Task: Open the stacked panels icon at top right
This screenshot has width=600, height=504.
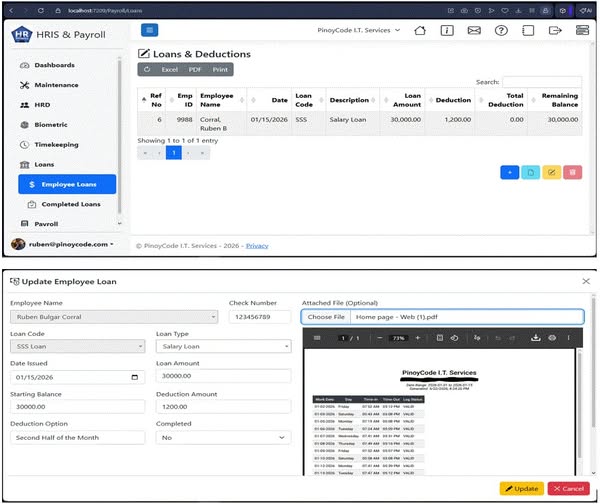Action: coord(582,30)
